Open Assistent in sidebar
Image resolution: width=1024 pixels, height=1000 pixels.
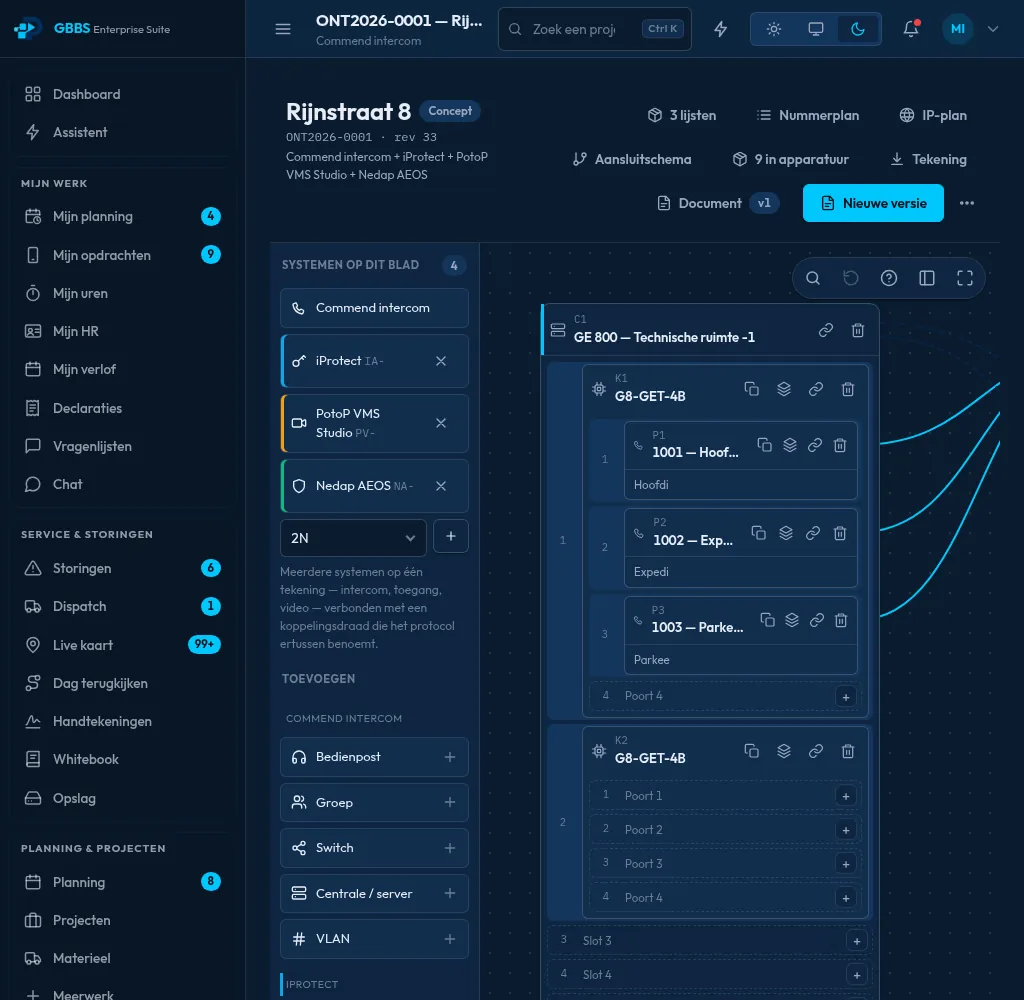click(123, 132)
